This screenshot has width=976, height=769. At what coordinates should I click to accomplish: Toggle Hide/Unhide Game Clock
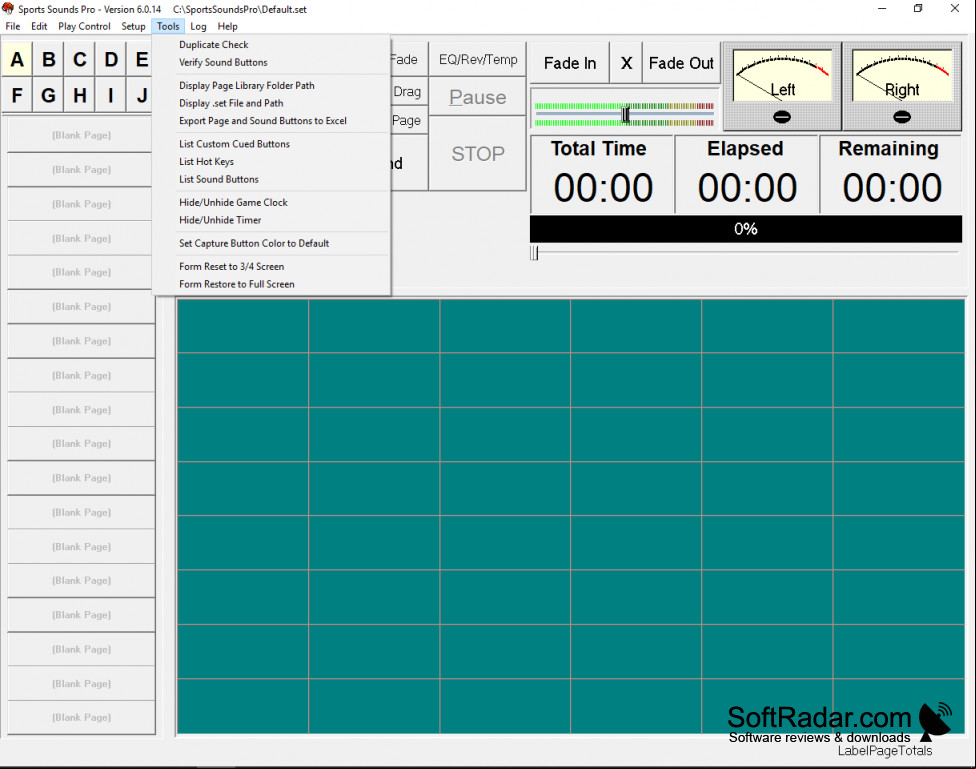pyautogui.click(x=271, y=202)
